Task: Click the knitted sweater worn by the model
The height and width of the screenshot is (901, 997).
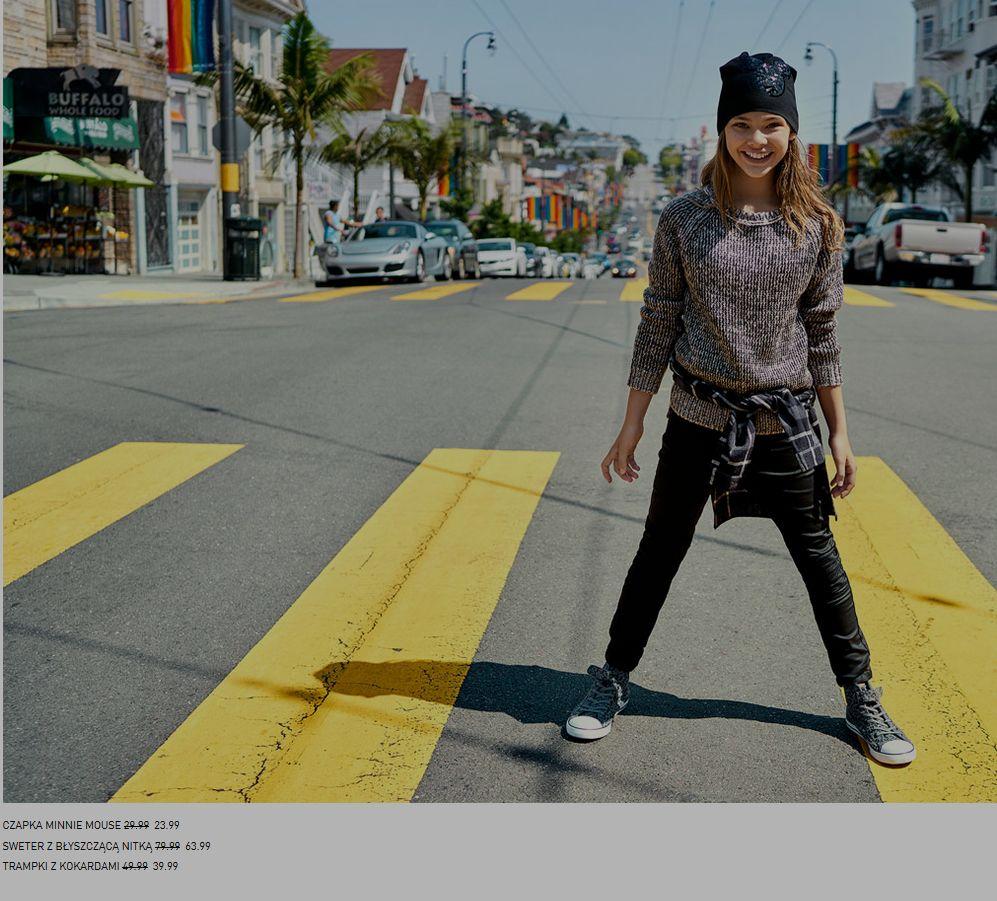Action: (x=740, y=300)
